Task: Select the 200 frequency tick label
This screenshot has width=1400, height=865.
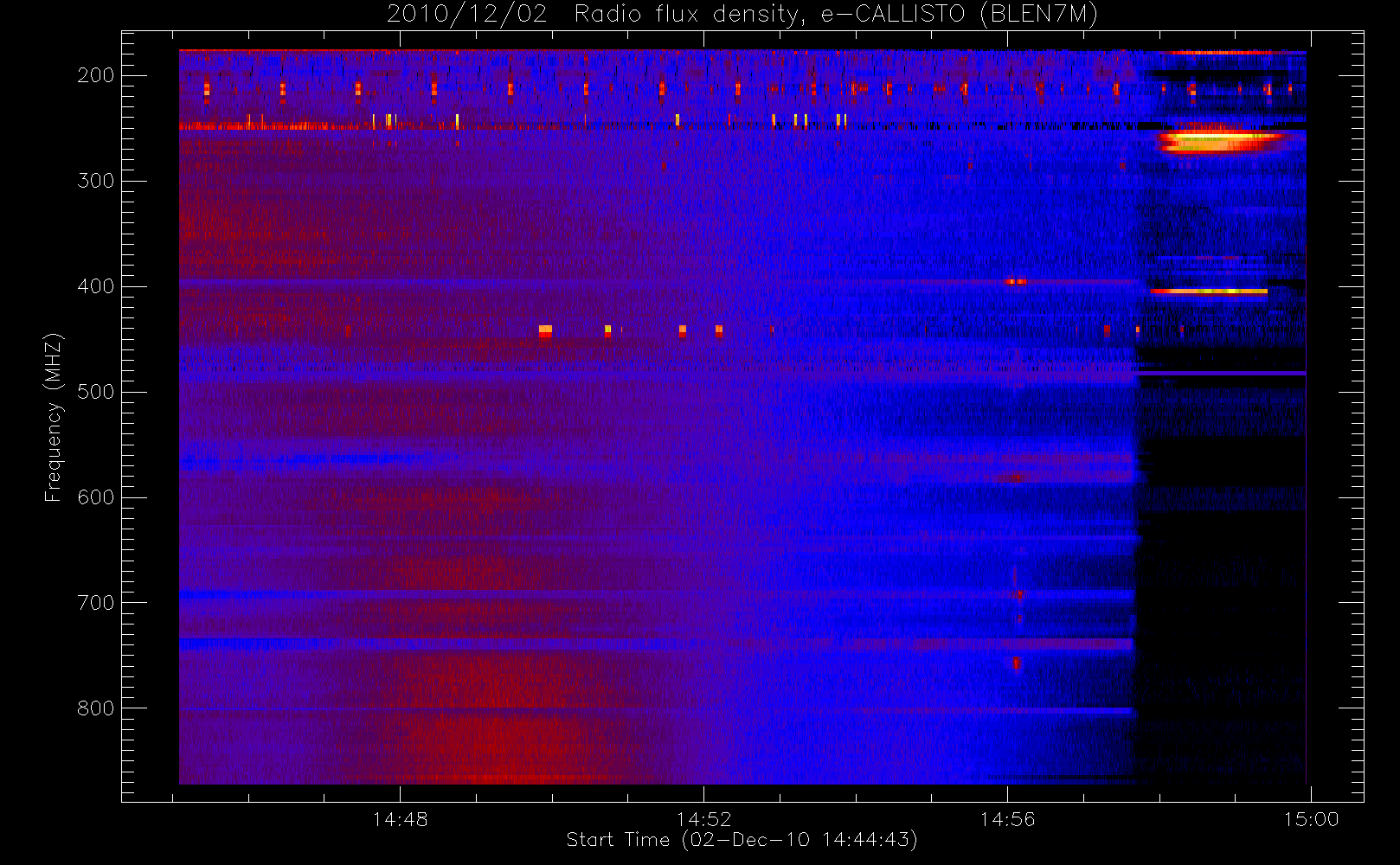Action: (95, 75)
